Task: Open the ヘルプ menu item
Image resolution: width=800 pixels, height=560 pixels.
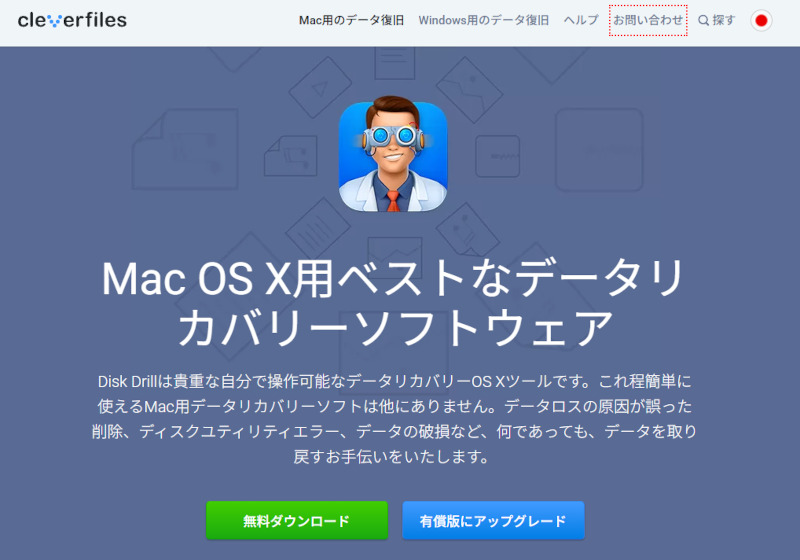Action: pyautogui.click(x=581, y=20)
